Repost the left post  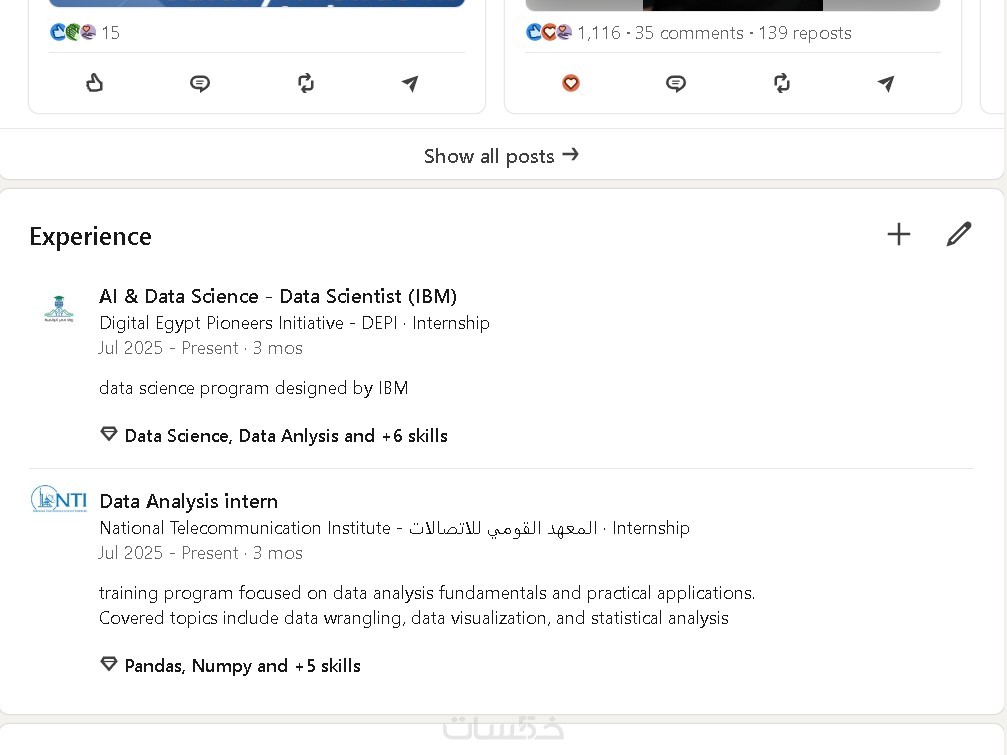[306, 83]
